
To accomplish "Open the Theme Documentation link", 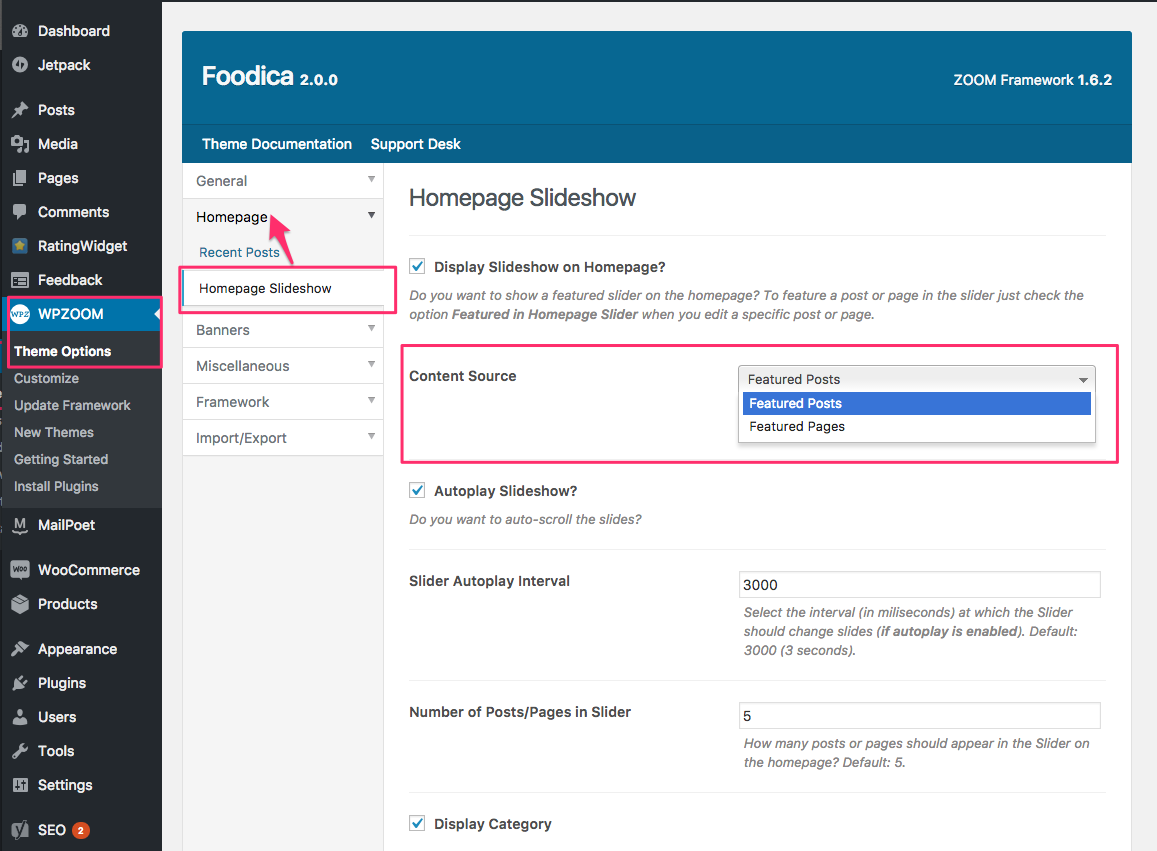I will pos(277,144).
